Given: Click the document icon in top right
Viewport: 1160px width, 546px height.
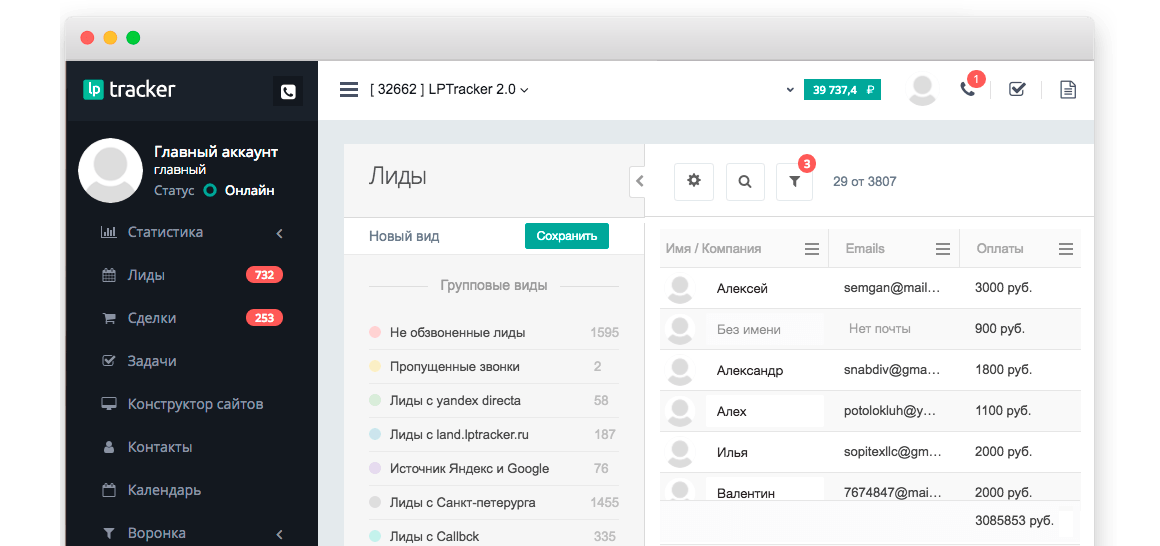Looking at the screenshot, I should pos(1068,89).
